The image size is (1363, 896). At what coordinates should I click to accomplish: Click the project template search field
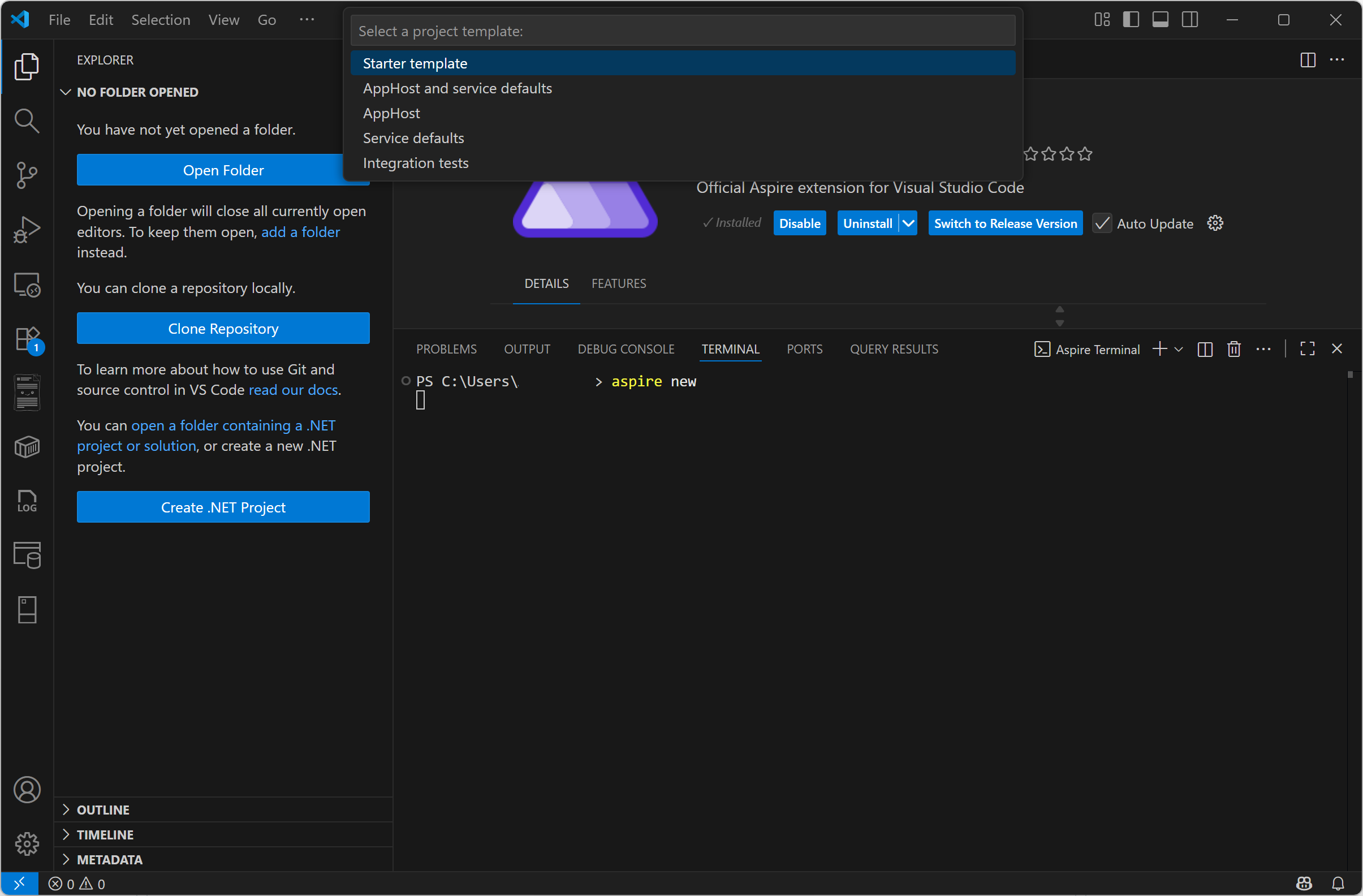[683, 31]
